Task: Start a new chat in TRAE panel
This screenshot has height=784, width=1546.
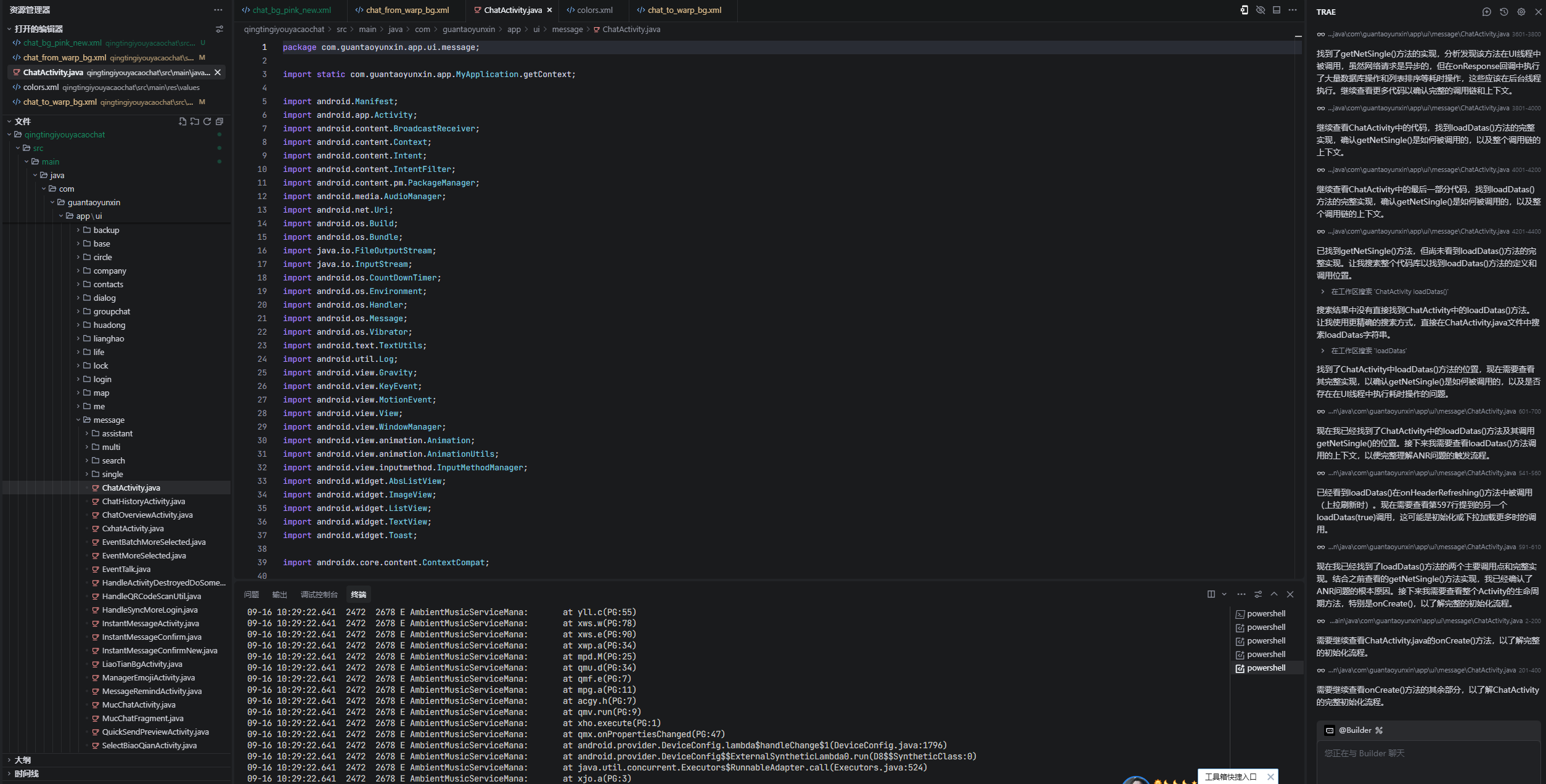Action: [x=1486, y=12]
